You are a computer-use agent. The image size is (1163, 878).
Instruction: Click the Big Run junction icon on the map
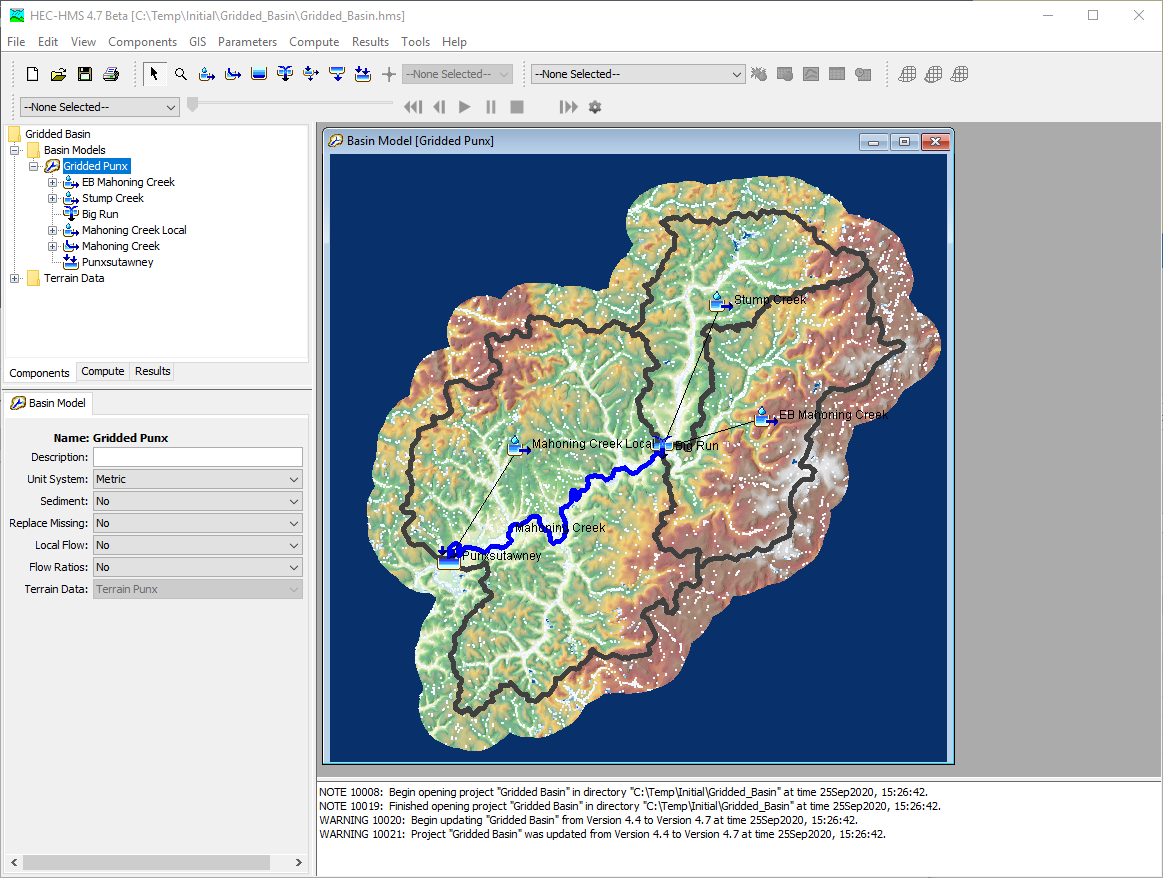tap(664, 444)
